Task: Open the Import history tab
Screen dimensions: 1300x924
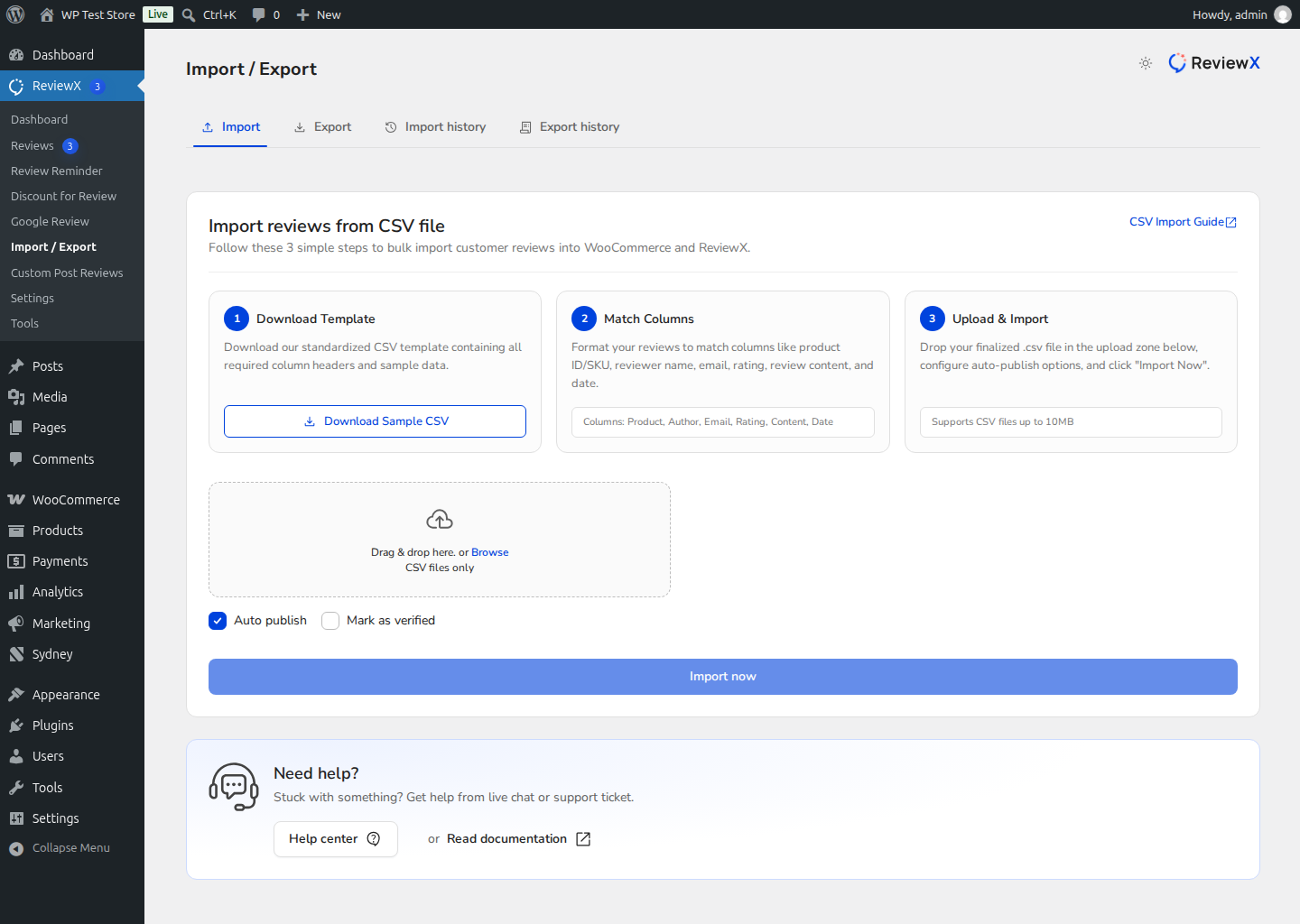Action: tap(435, 127)
